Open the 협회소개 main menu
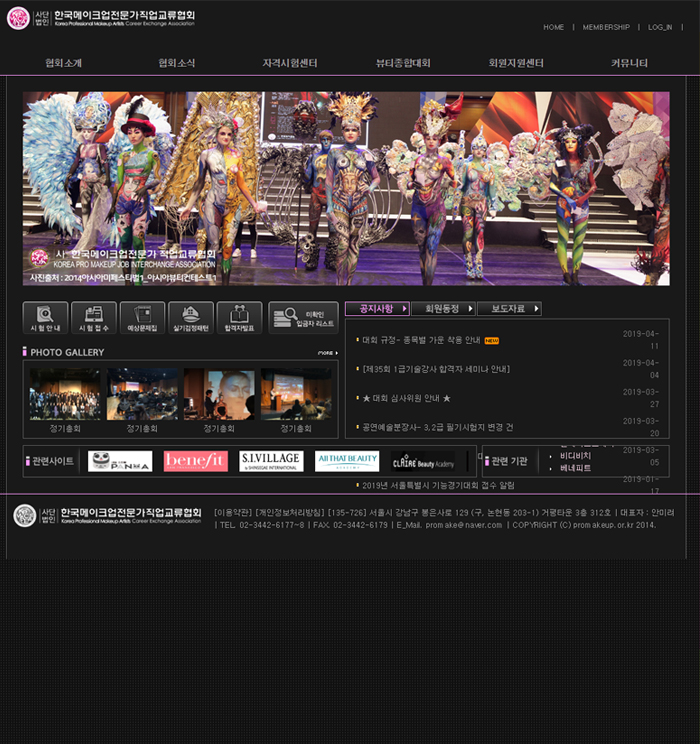This screenshot has height=744, width=700. [x=63, y=63]
